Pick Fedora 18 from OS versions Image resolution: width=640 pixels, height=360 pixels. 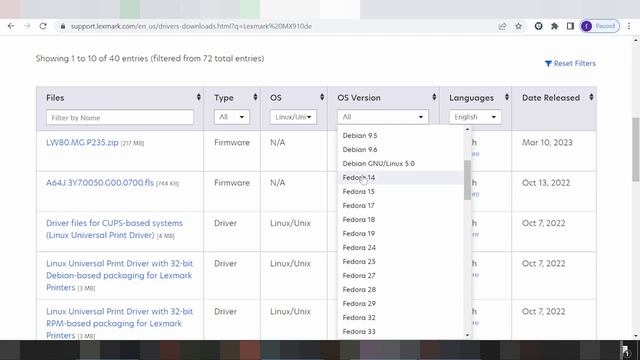pos(401,220)
